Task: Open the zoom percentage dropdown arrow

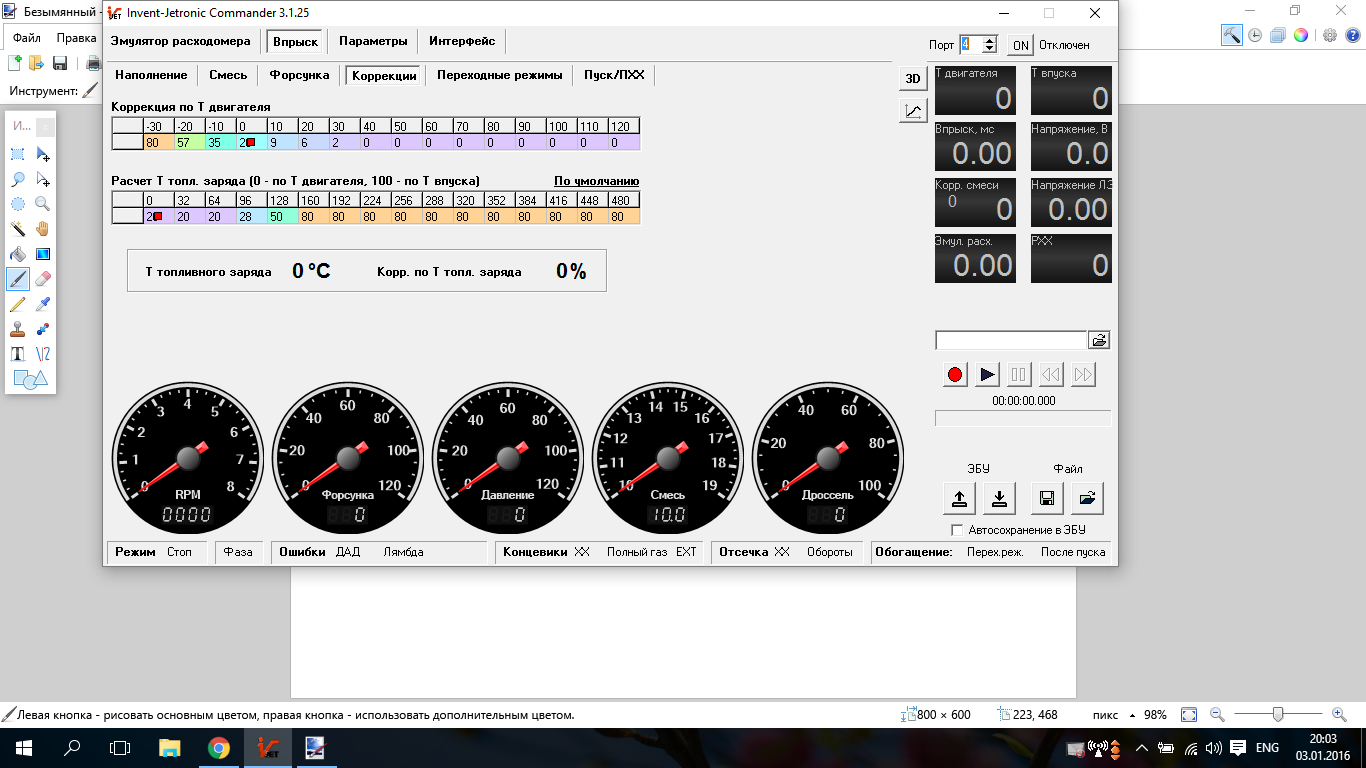Action: click(1132, 716)
